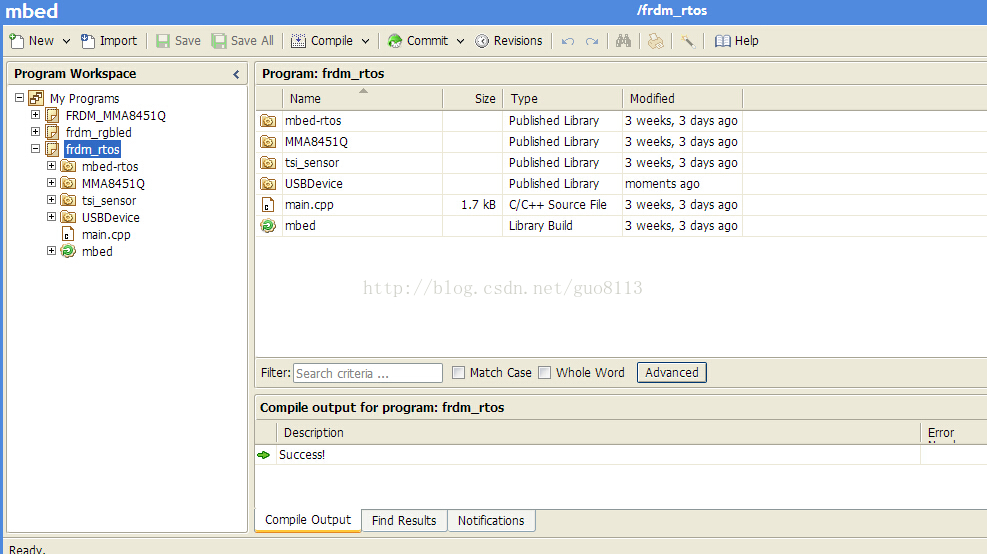This screenshot has width=987, height=554.
Task: Switch to Notifications tab
Action: point(491,521)
